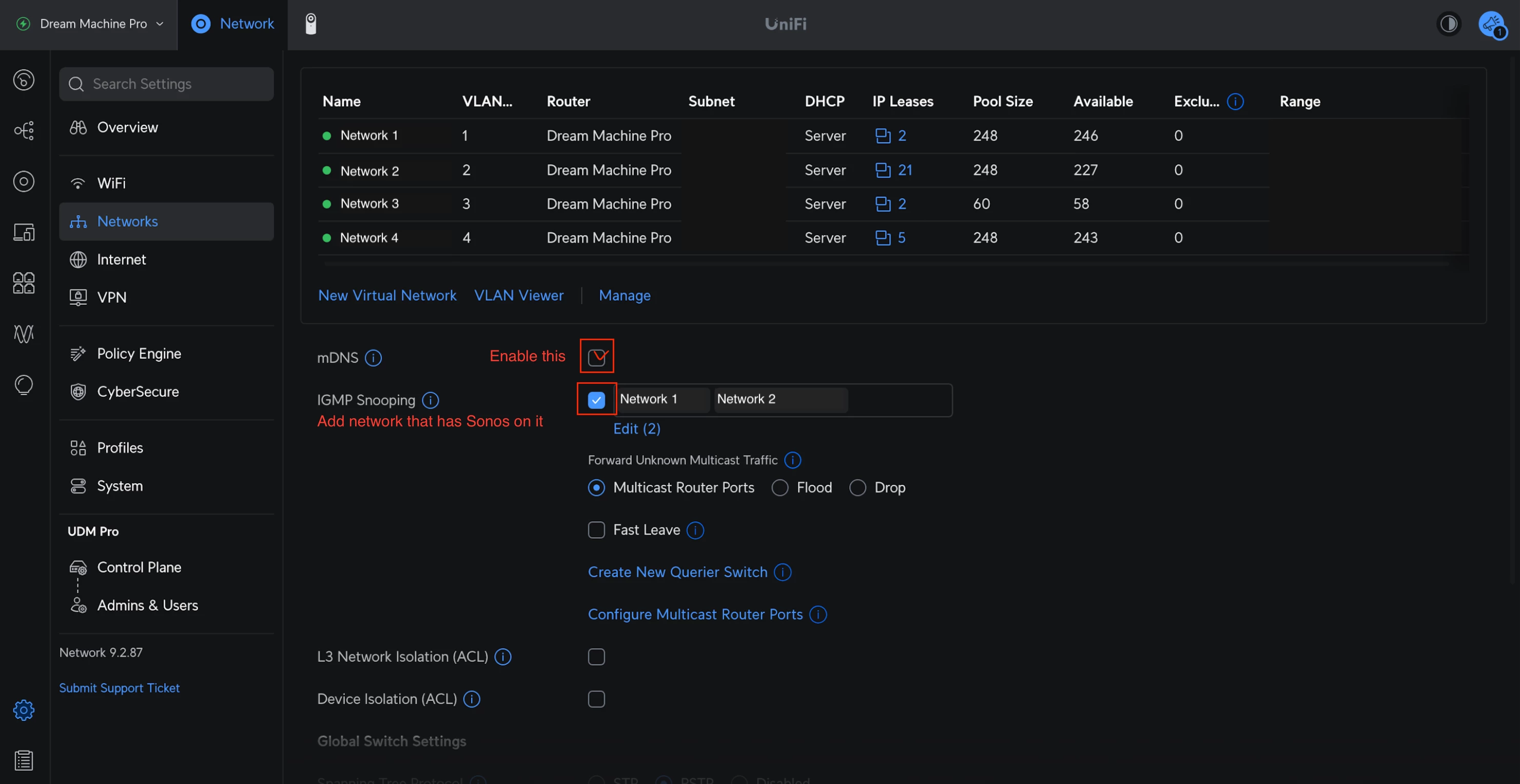The image size is (1520, 784).
Task: Click the Submit Support Ticket link
Action: 119,688
